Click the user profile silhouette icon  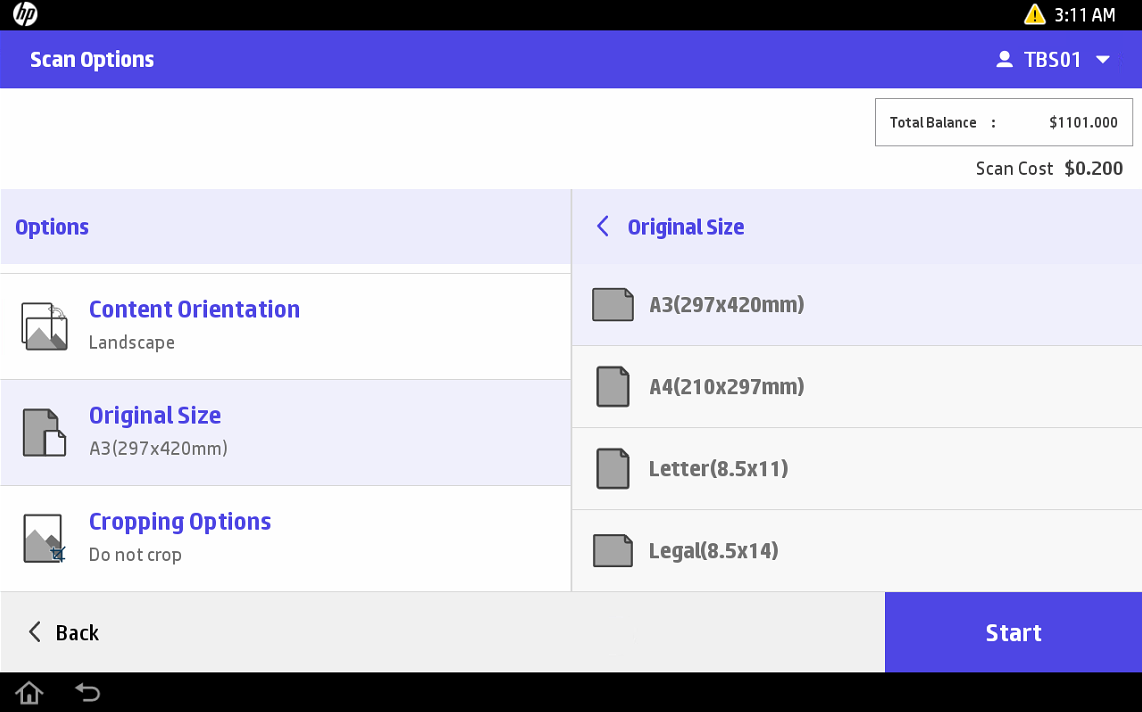pyautogui.click(x=1004, y=60)
